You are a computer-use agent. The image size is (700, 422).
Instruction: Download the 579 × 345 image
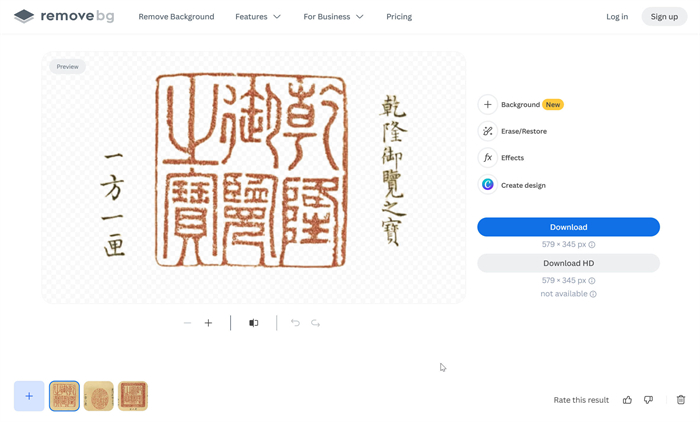coord(568,227)
